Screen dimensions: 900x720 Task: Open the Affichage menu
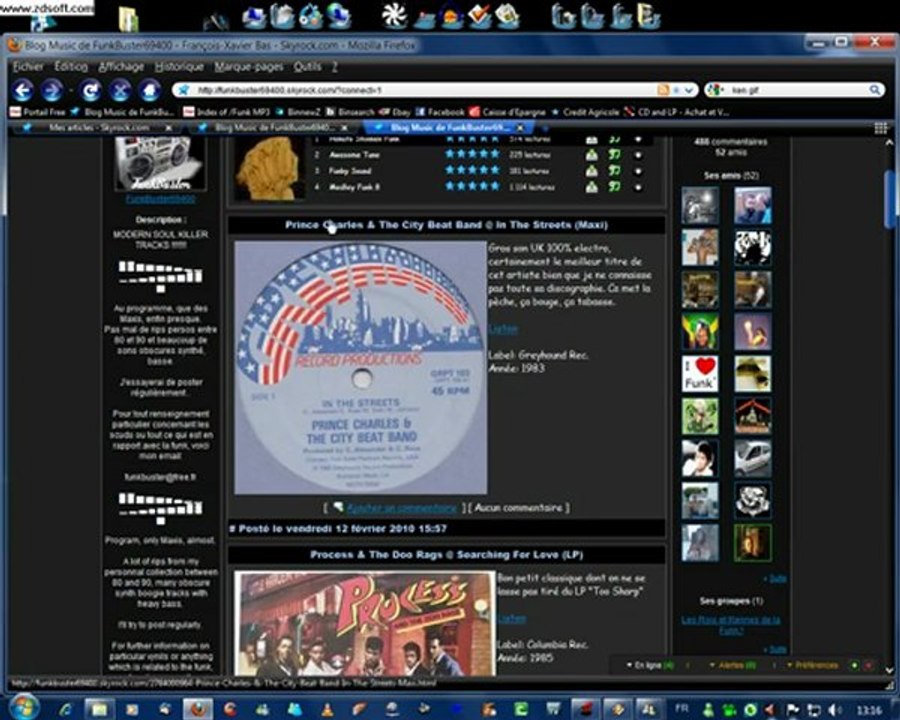(x=121, y=67)
